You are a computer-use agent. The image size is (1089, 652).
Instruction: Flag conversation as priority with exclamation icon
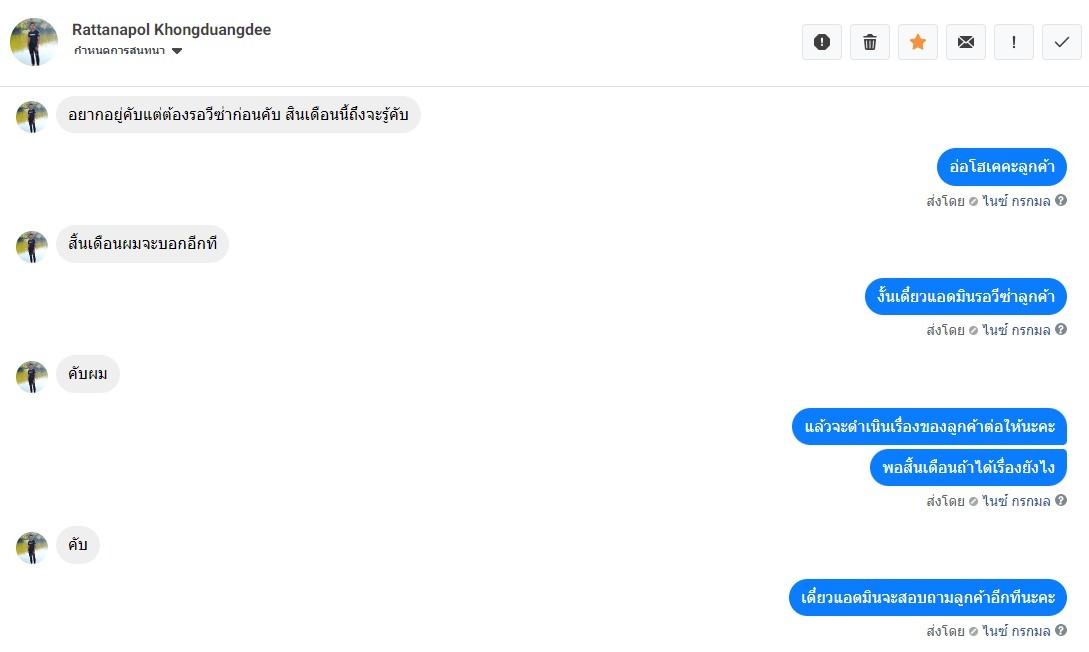tap(1013, 42)
